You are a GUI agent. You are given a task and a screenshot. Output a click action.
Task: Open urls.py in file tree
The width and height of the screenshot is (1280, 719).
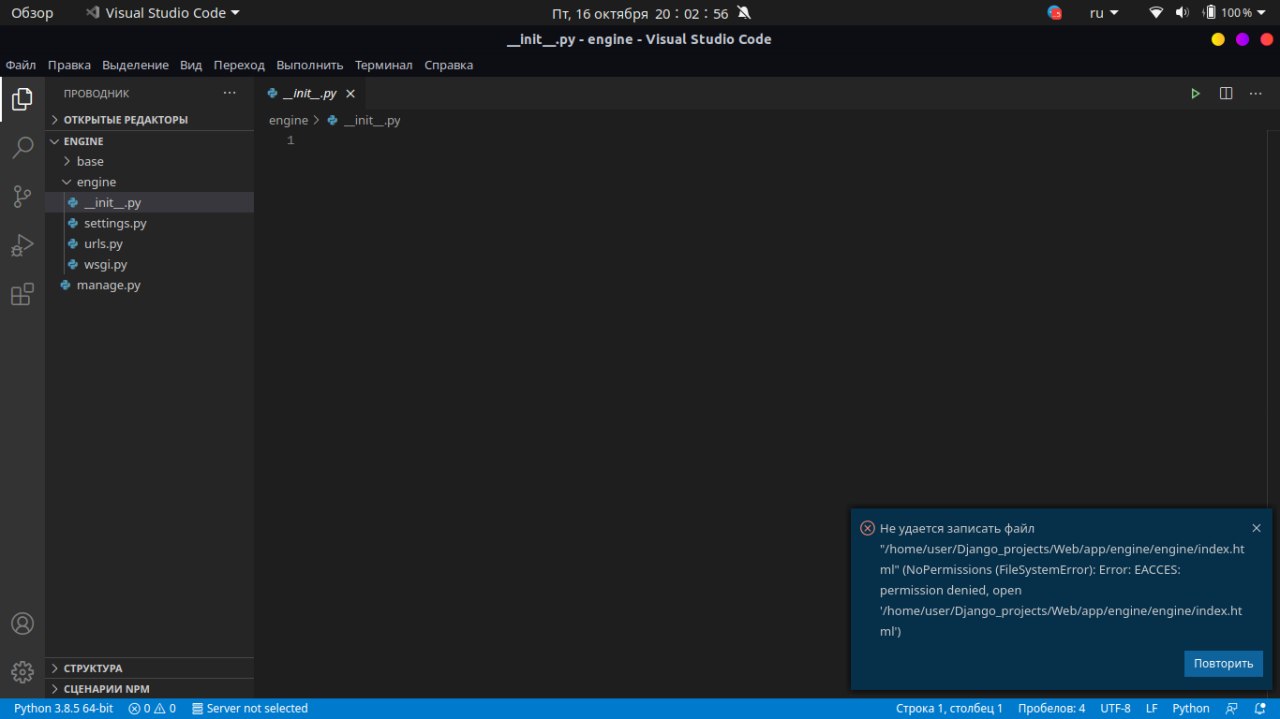[150, 244]
